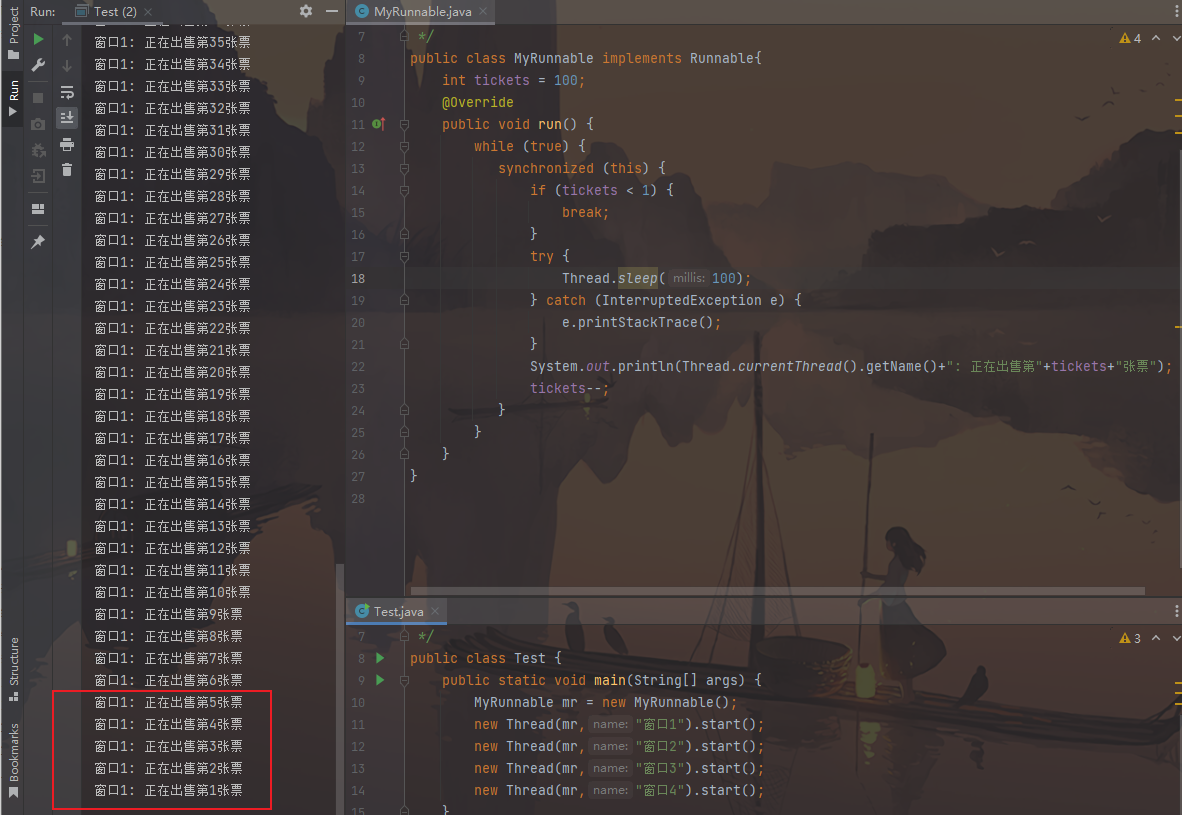Click run gutter icon beside main method
Image resolution: width=1182 pixels, height=815 pixels.
(380, 680)
